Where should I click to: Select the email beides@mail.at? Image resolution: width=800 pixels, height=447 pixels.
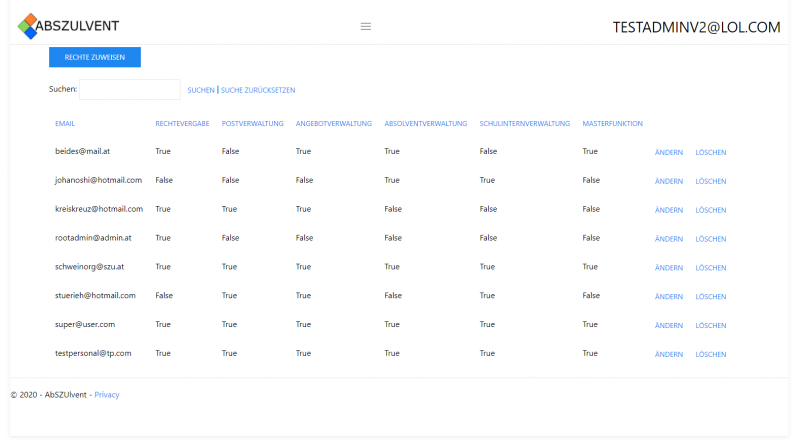click(83, 151)
